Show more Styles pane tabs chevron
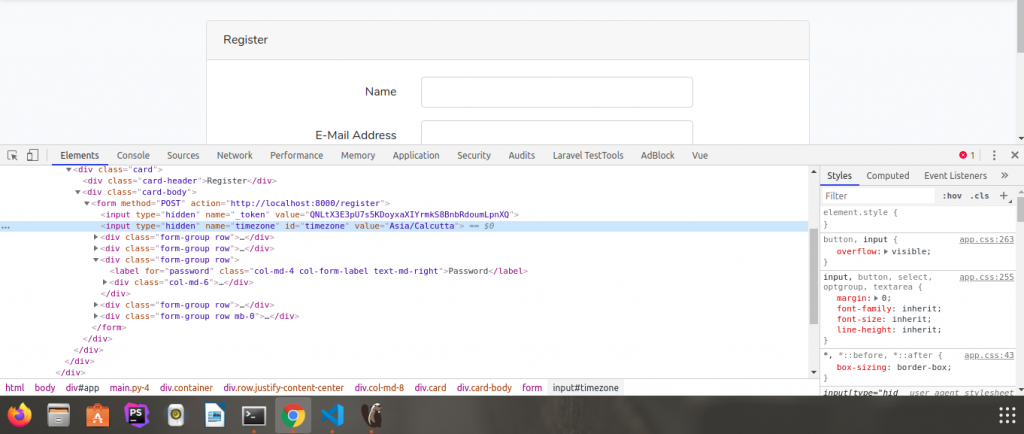The height and width of the screenshot is (434, 1024). point(1005,175)
